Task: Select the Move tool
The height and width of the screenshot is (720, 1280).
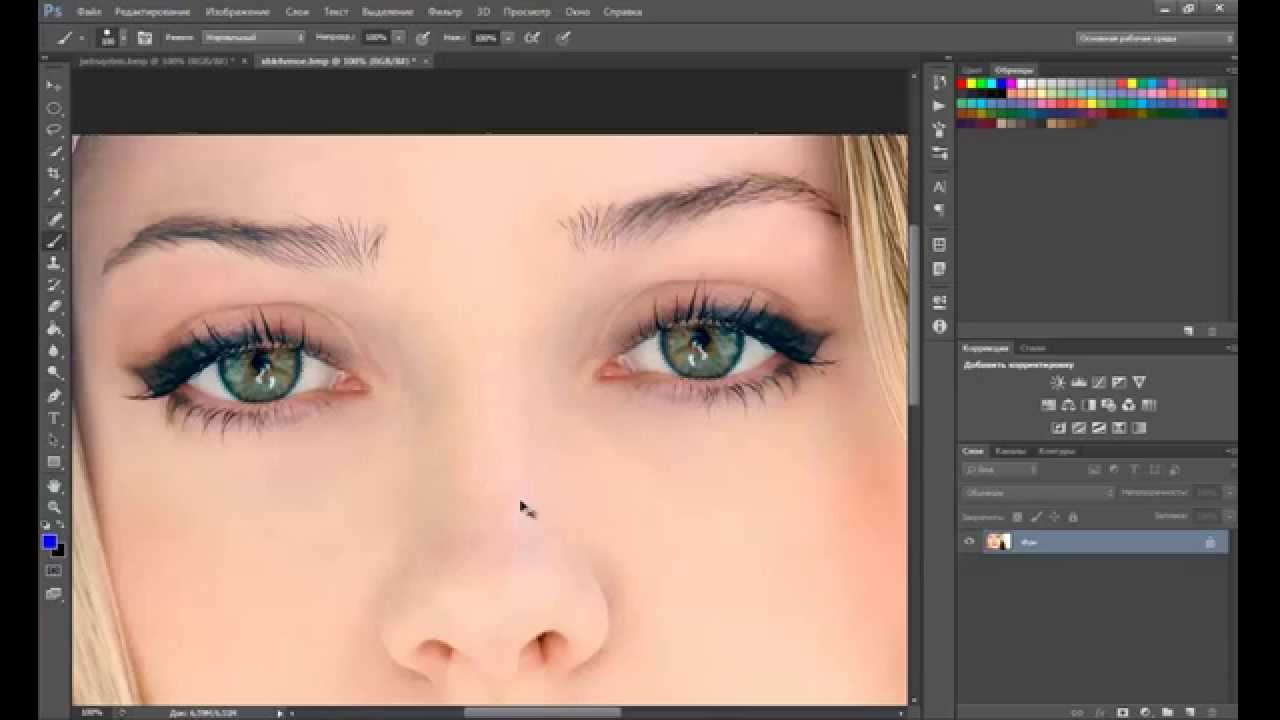Action: pos(54,86)
